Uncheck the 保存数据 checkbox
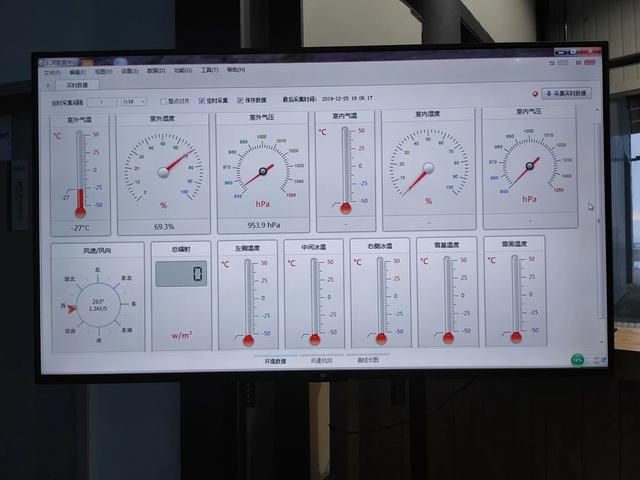The image size is (640, 480). pos(240,100)
